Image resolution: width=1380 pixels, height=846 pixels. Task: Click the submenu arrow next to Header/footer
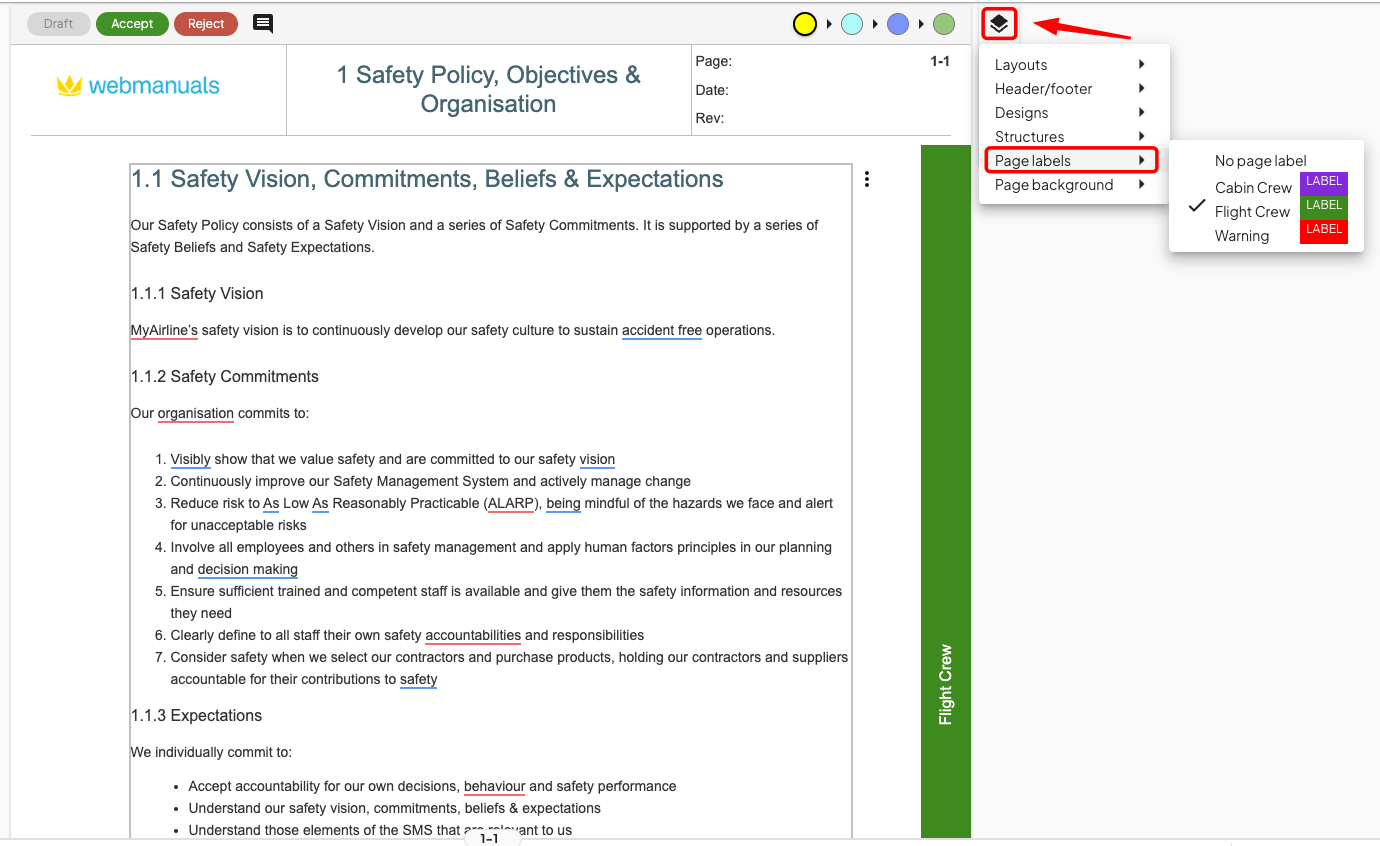[x=1141, y=89]
